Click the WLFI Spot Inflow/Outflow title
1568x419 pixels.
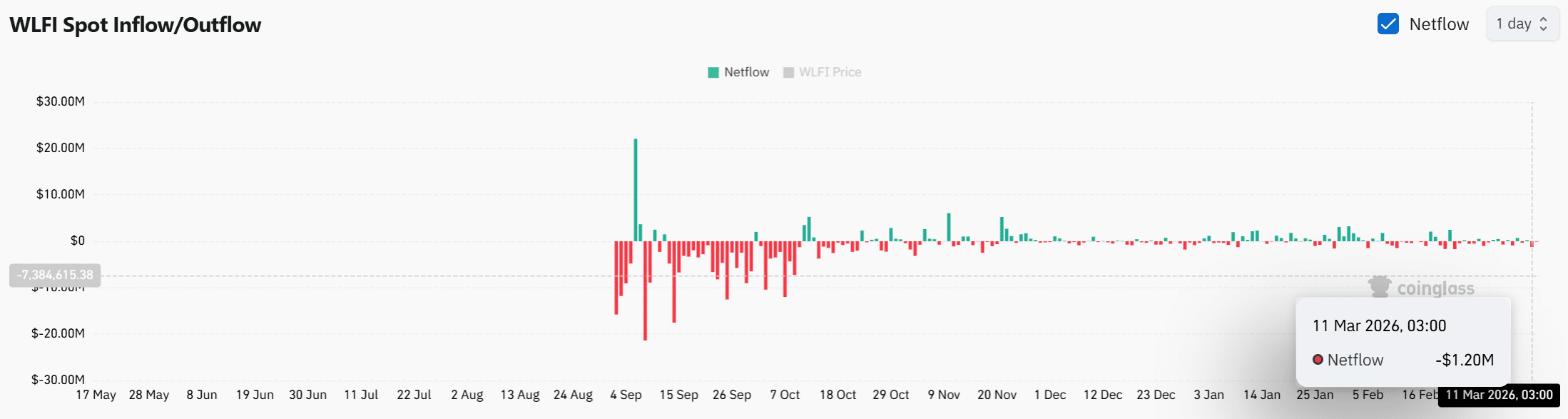[136, 25]
